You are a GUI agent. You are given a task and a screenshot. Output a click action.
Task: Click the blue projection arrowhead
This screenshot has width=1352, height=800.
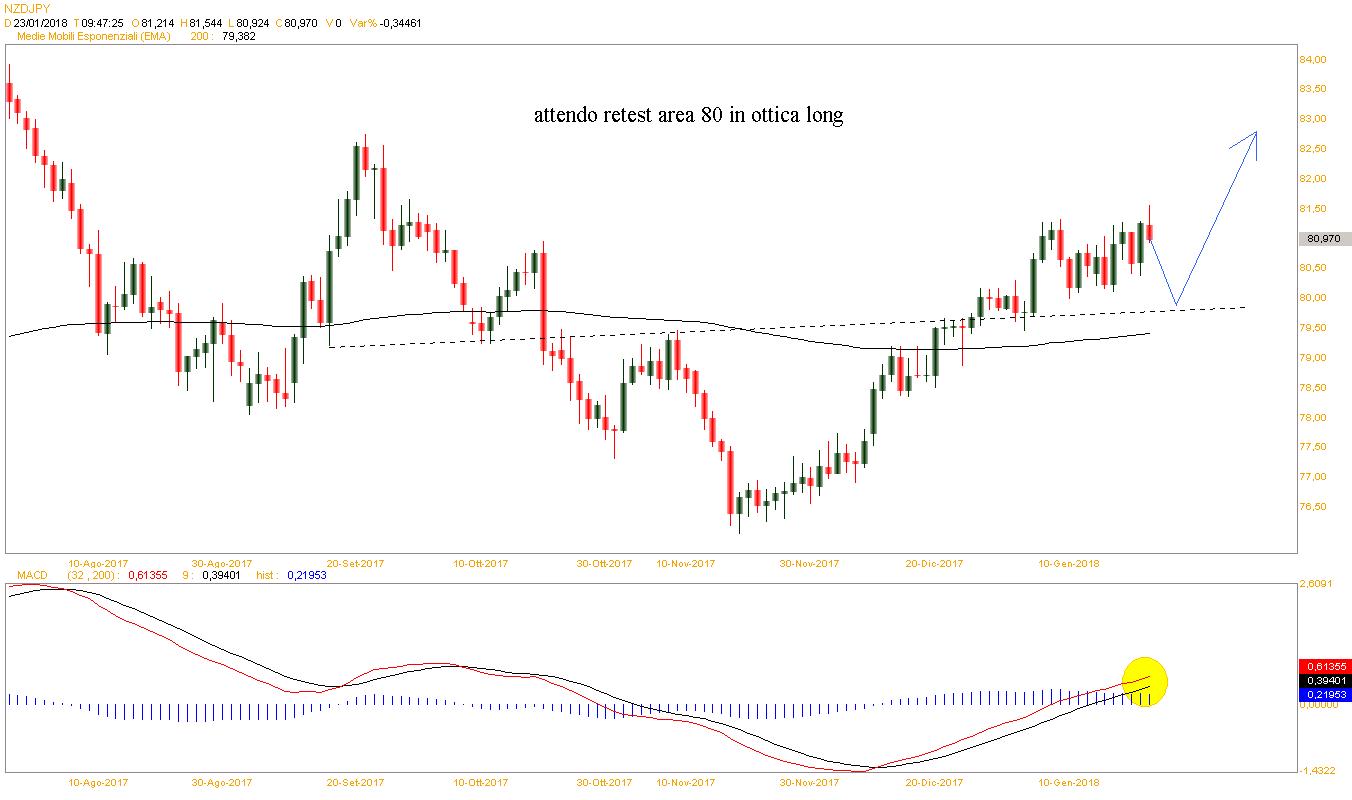click(x=1250, y=138)
